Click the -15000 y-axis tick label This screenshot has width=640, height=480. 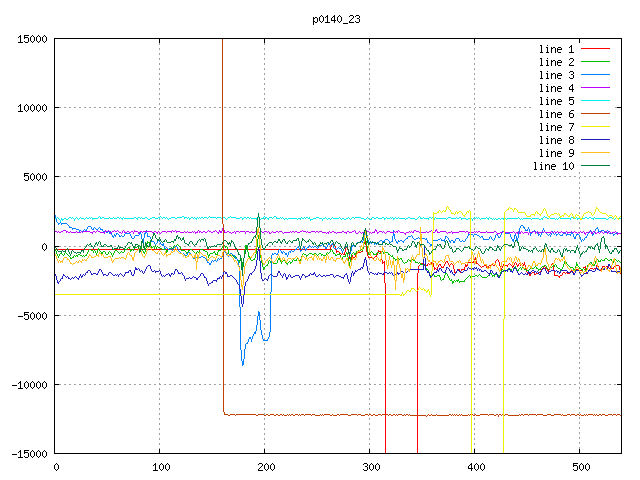[28, 453]
